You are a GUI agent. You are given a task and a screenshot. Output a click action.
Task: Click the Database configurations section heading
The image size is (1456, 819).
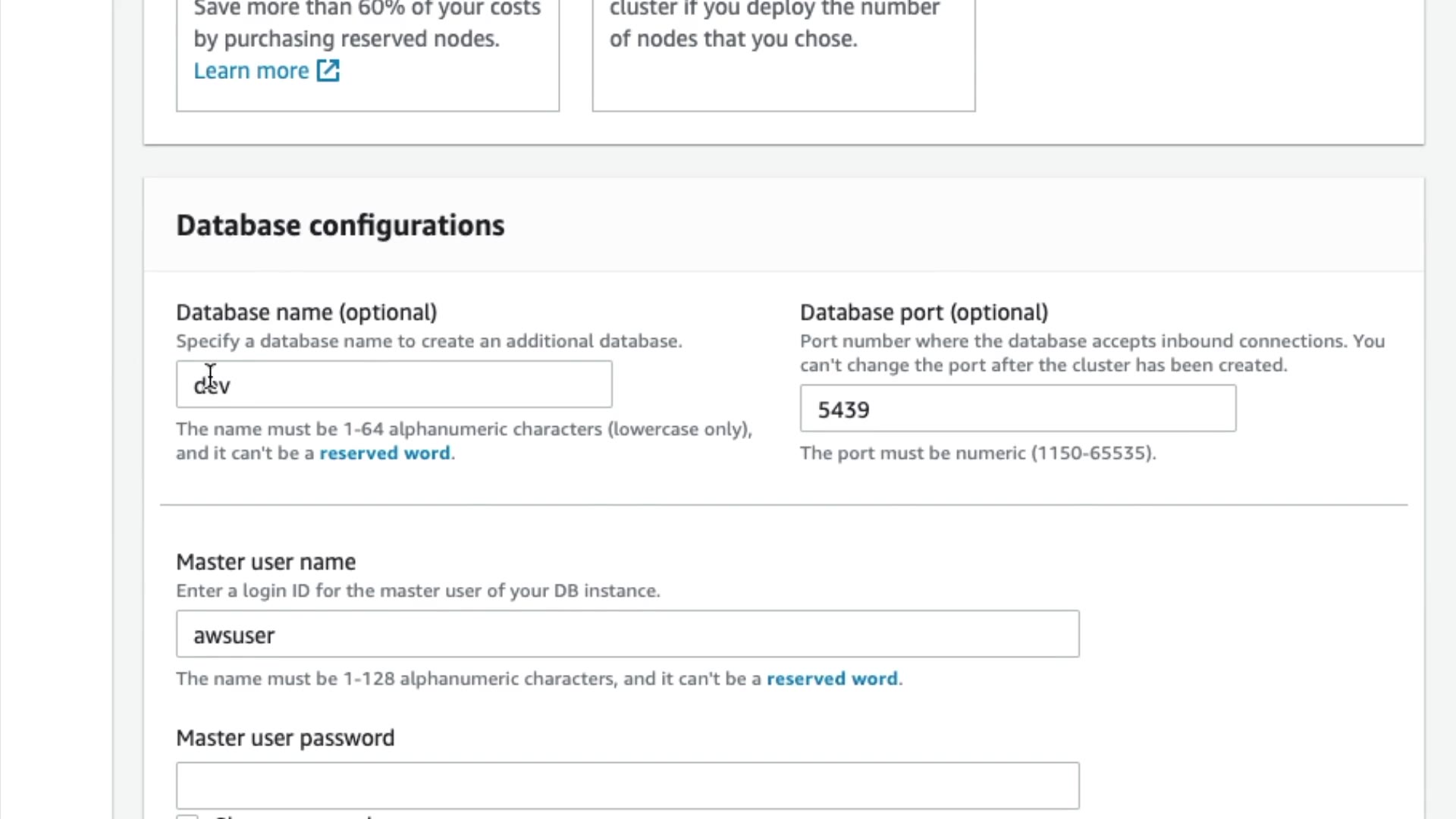tap(340, 225)
